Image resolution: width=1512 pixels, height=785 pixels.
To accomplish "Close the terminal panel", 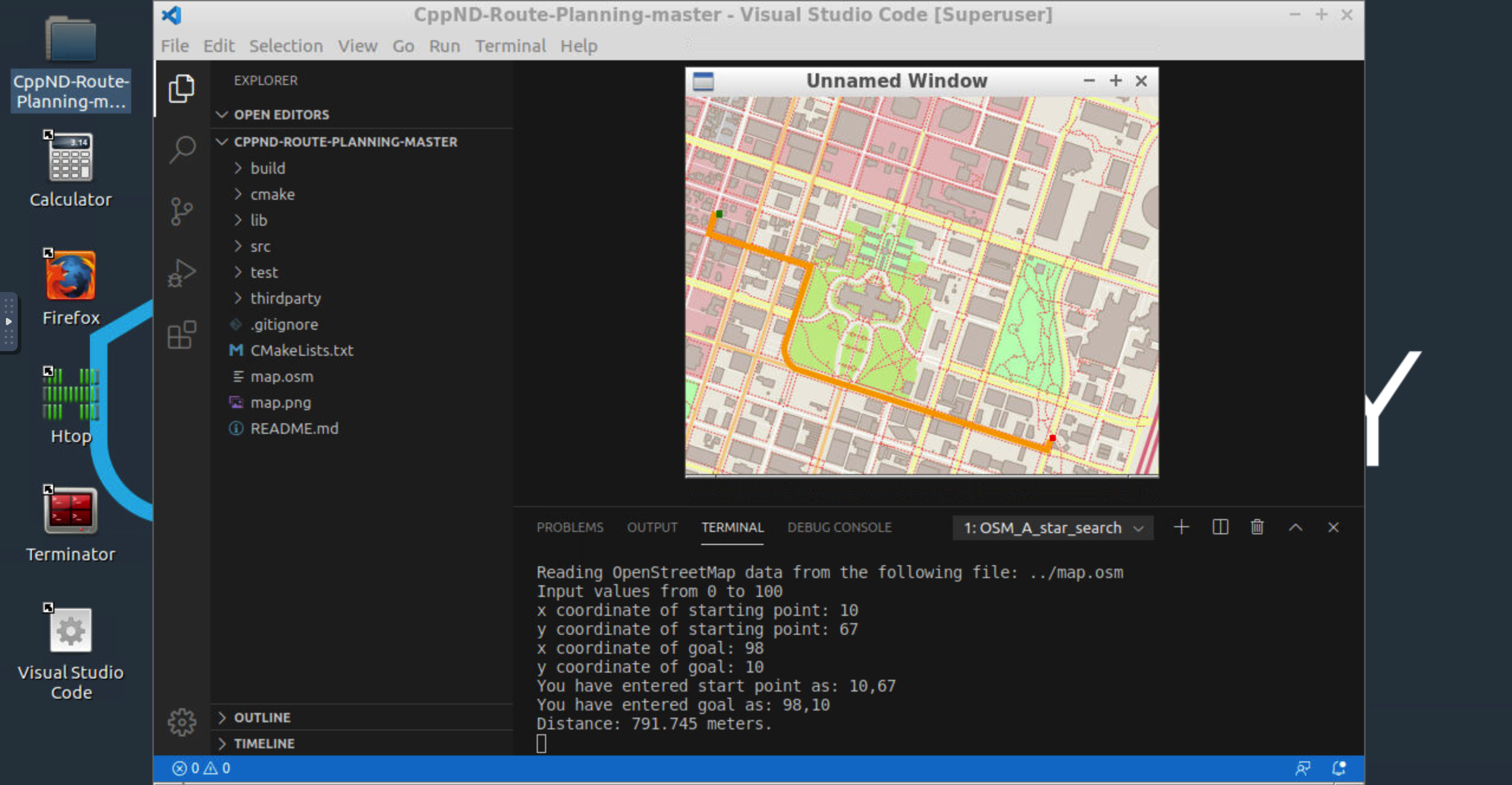I will tap(1333, 527).
